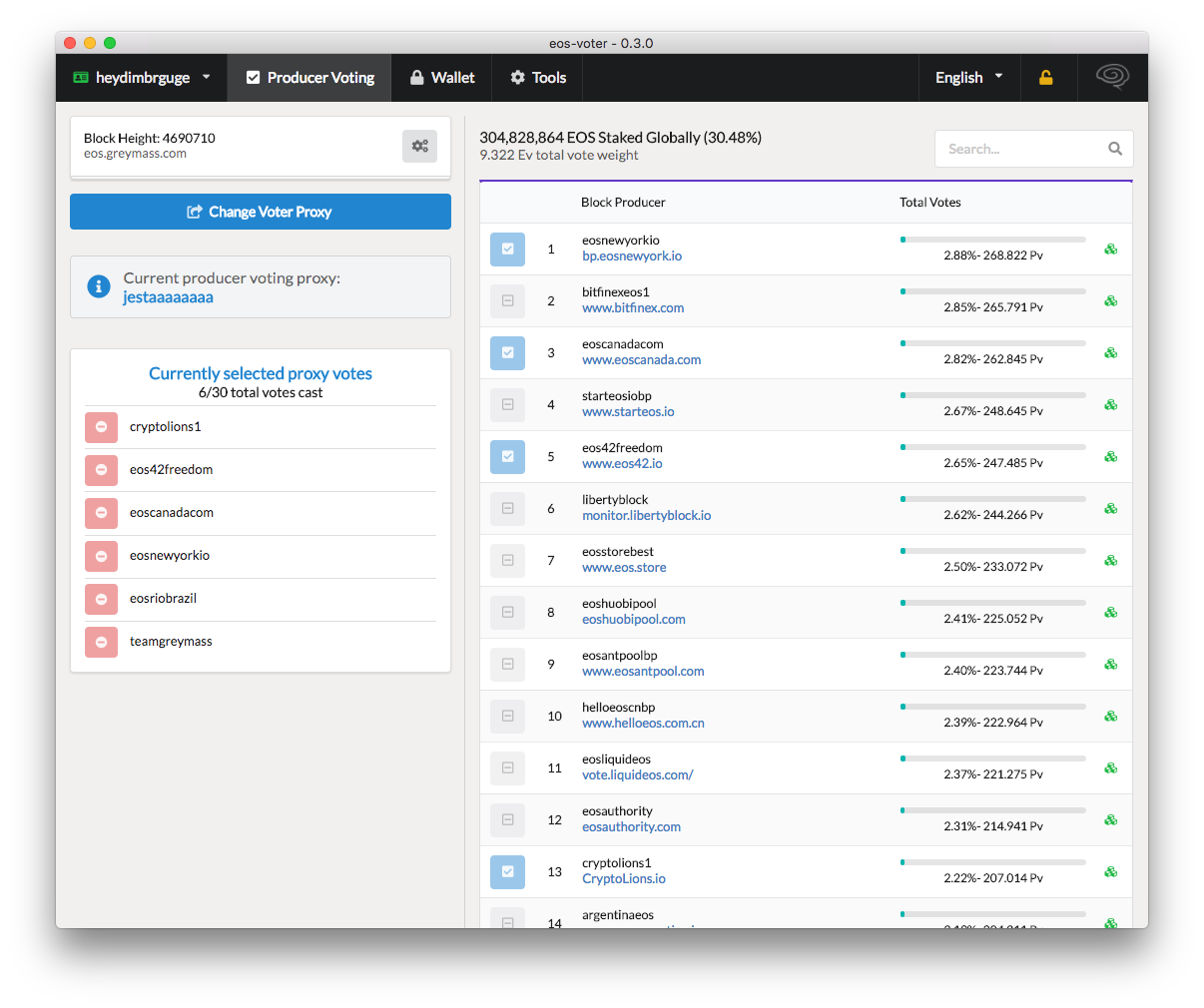This screenshot has width=1204, height=1008.
Task: Open the www.starteos.io link
Action: (628, 412)
